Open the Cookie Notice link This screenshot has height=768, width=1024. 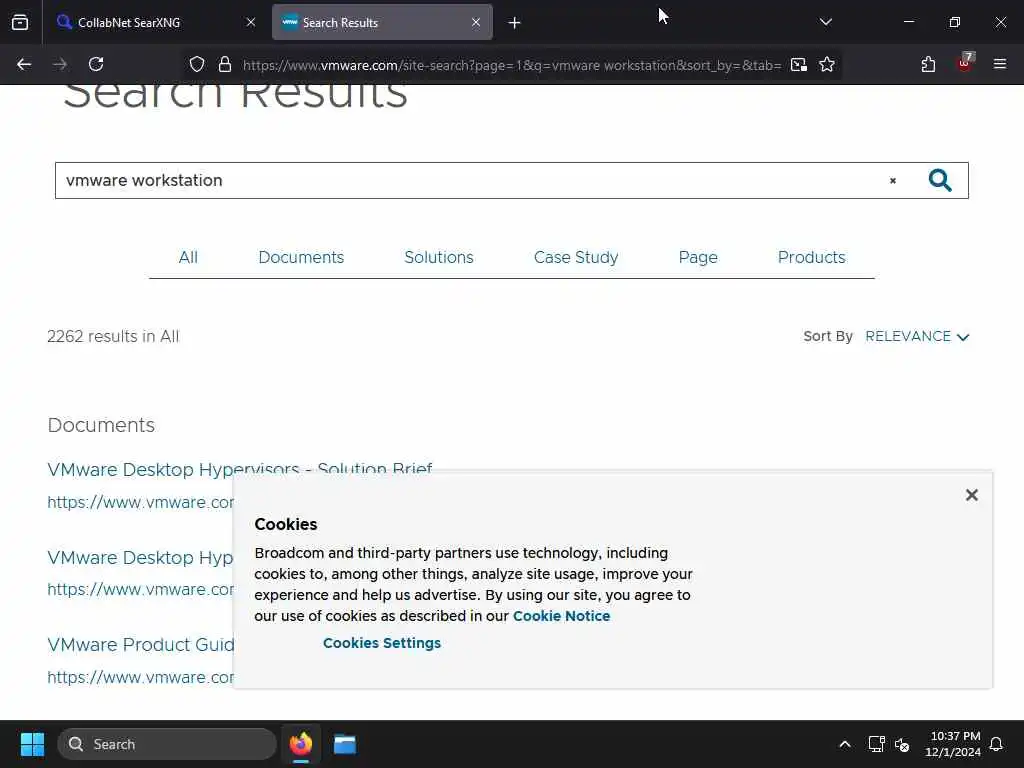pos(562,616)
